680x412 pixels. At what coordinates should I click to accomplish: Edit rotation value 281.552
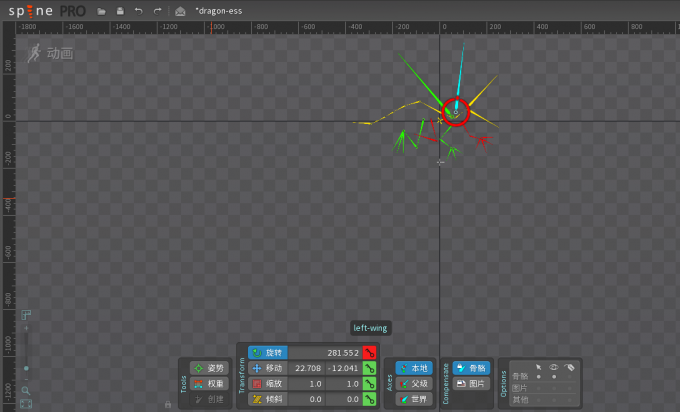[325, 353]
